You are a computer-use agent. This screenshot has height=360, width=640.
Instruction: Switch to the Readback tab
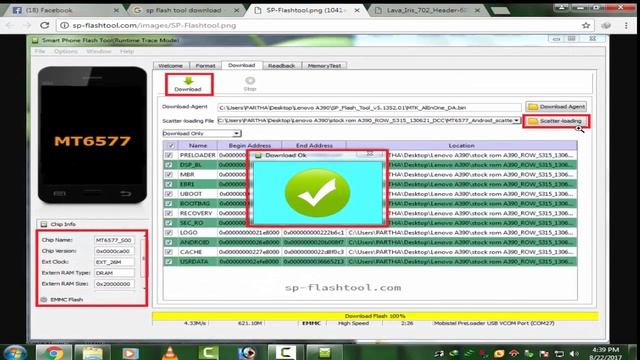coord(281,66)
